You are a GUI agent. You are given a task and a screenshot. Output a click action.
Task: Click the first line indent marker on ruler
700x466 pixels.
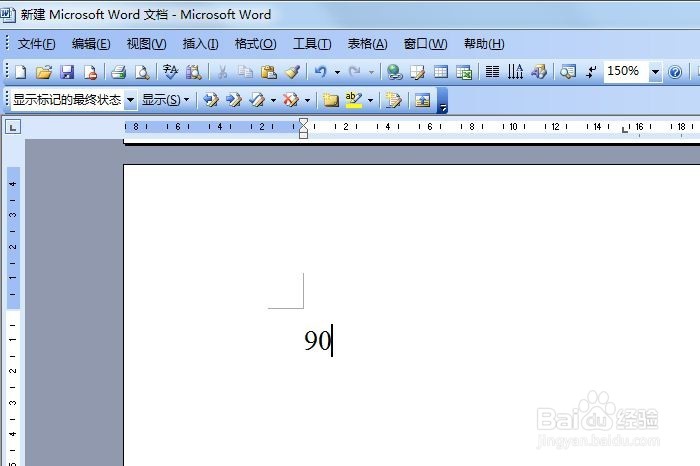click(304, 121)
